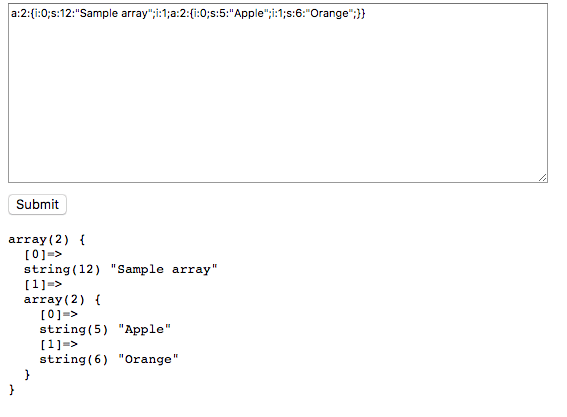Click the "[0]=>" key above Apple string
This screenshot has width=567, height=417.
(59, 315)
